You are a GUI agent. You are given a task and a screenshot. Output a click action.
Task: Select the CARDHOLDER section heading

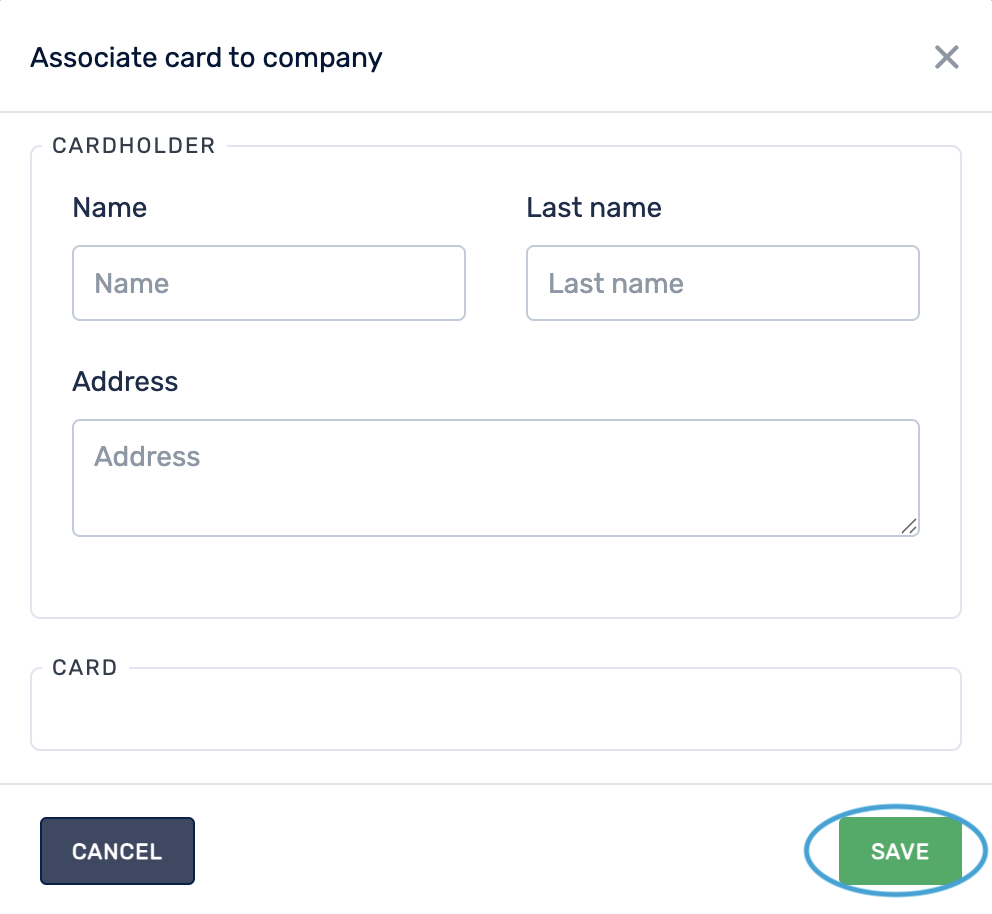click(x=134, y=146)
